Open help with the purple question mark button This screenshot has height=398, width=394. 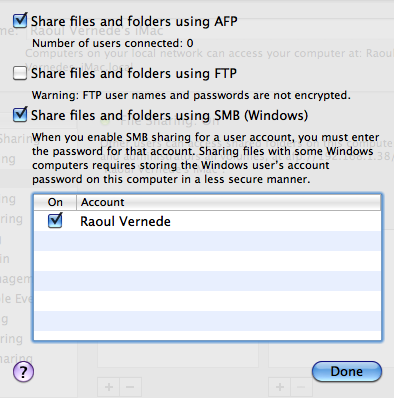23,372
